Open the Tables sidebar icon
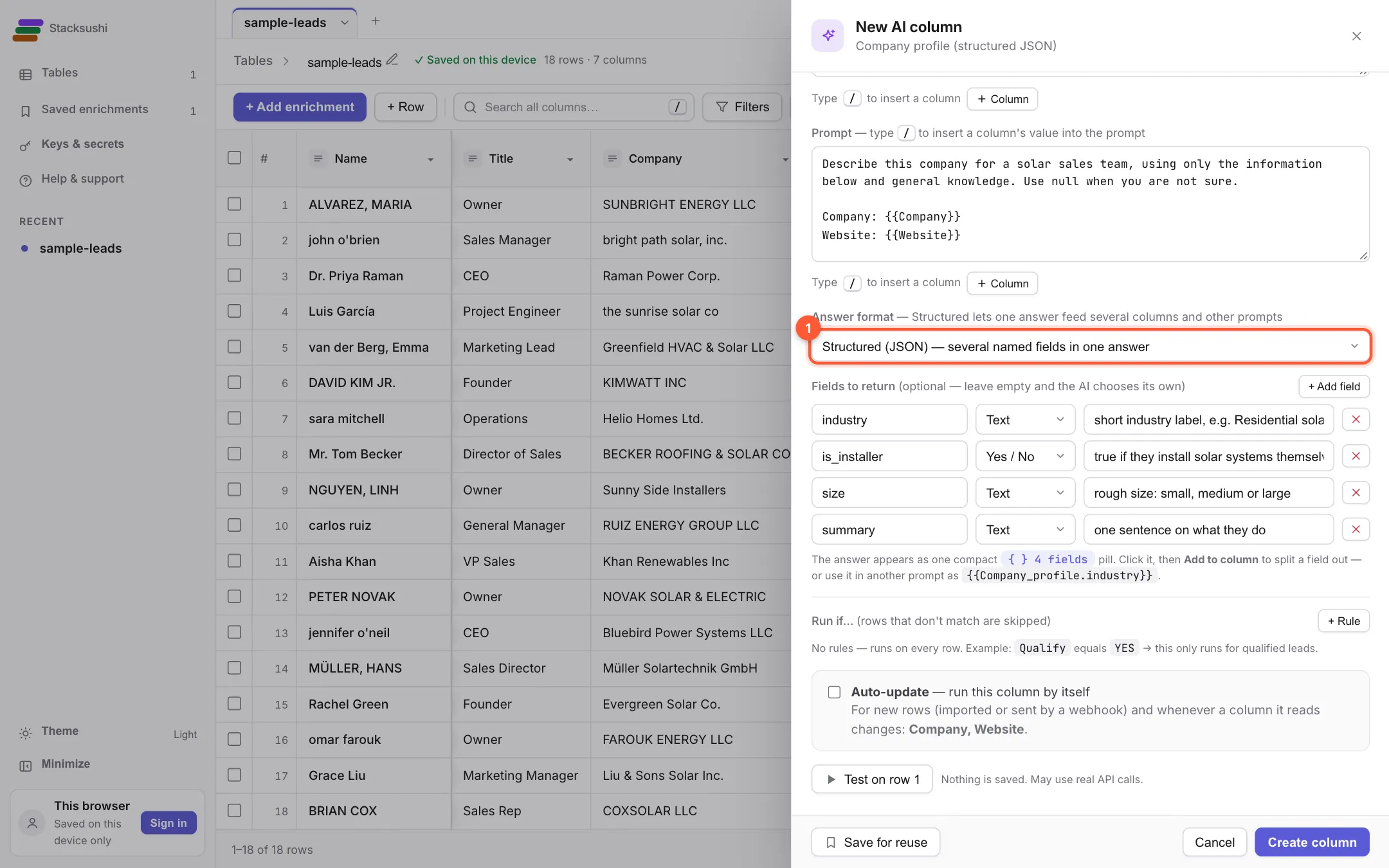 (25, 74)
